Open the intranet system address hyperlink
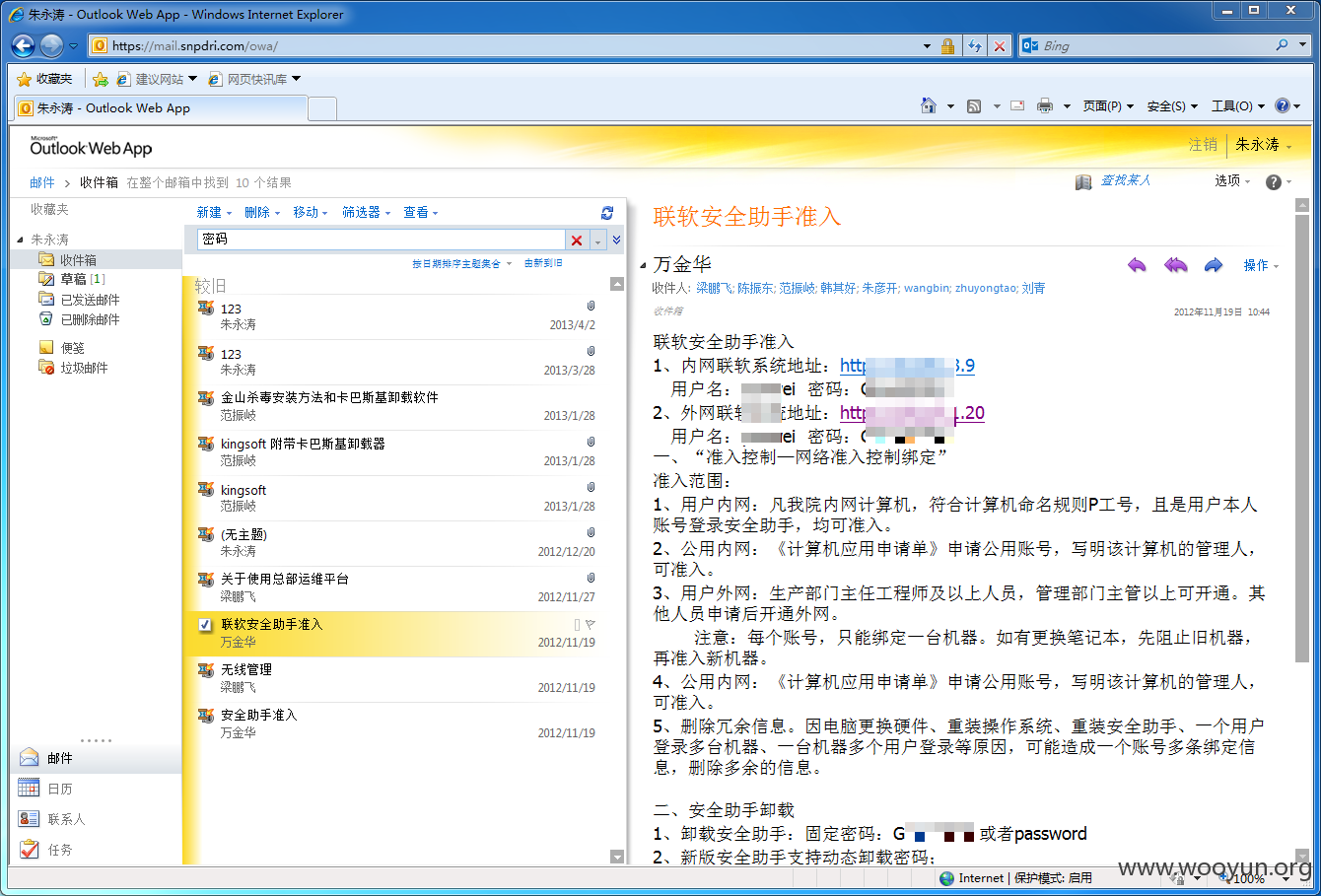Viewport: 1321px width, 896px height. click(907, 366)
